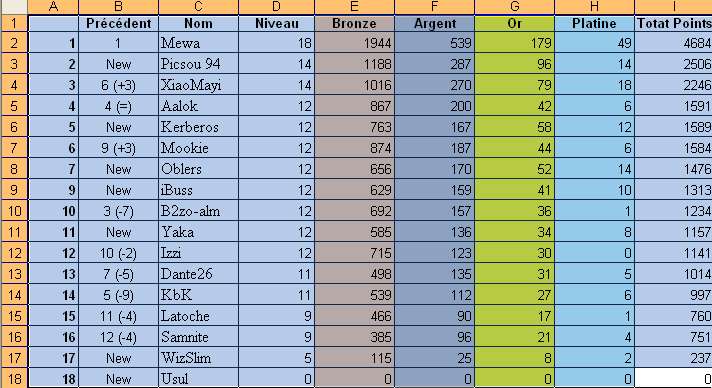Select the Niveau header cell
The height and width of the screenshot is (388, 712).
coord(276,23)
